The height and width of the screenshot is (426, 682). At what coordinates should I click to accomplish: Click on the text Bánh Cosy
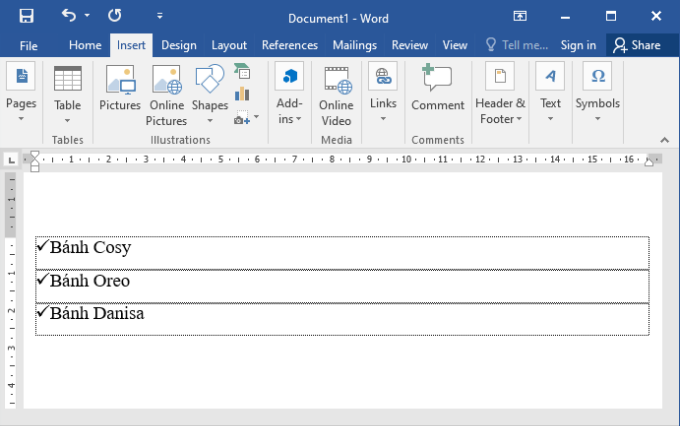pyautogui.click(x=90, y=247)
